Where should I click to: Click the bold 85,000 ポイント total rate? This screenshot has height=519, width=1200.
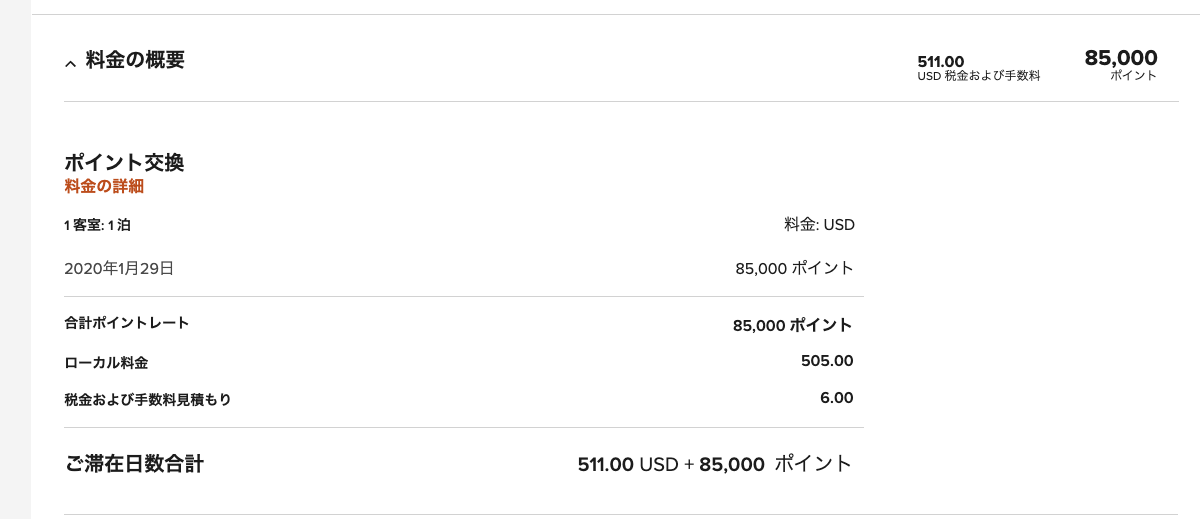click(792, 325)
